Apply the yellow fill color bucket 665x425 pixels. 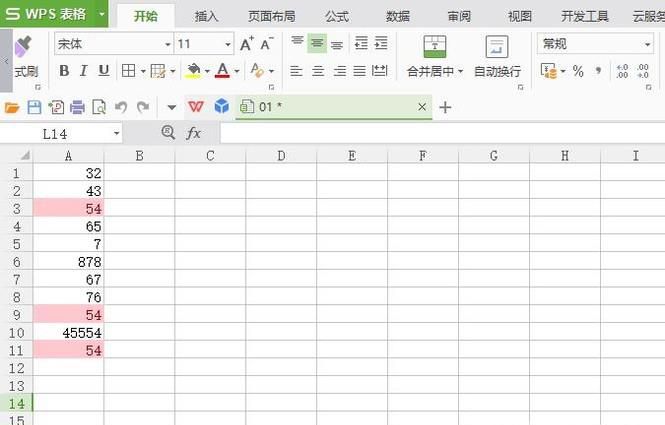pos(193,70)
